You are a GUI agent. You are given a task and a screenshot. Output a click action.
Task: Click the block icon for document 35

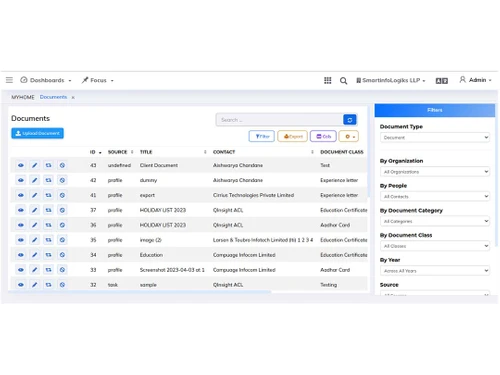coord(62,240)
